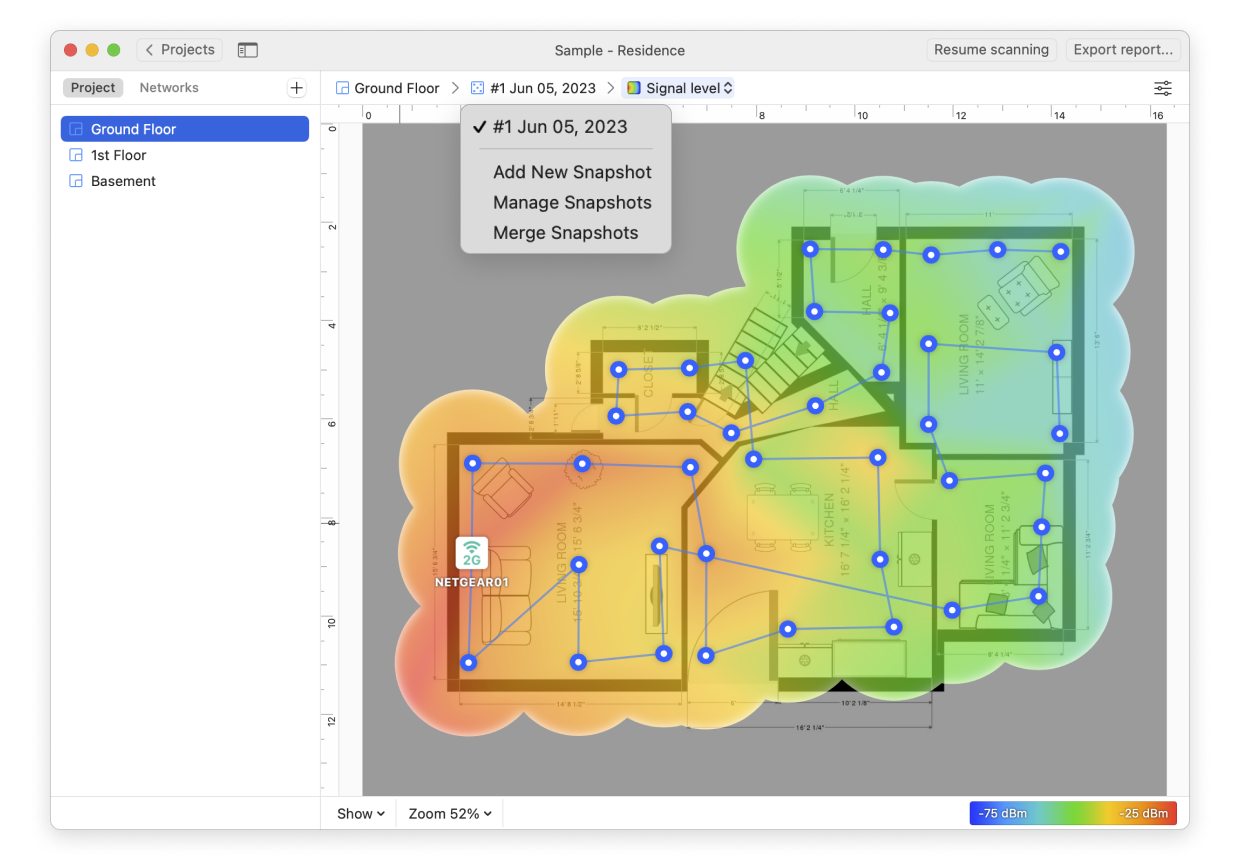Click Resume scanning button
This screenshot has height=860, width=1240.
991,50
